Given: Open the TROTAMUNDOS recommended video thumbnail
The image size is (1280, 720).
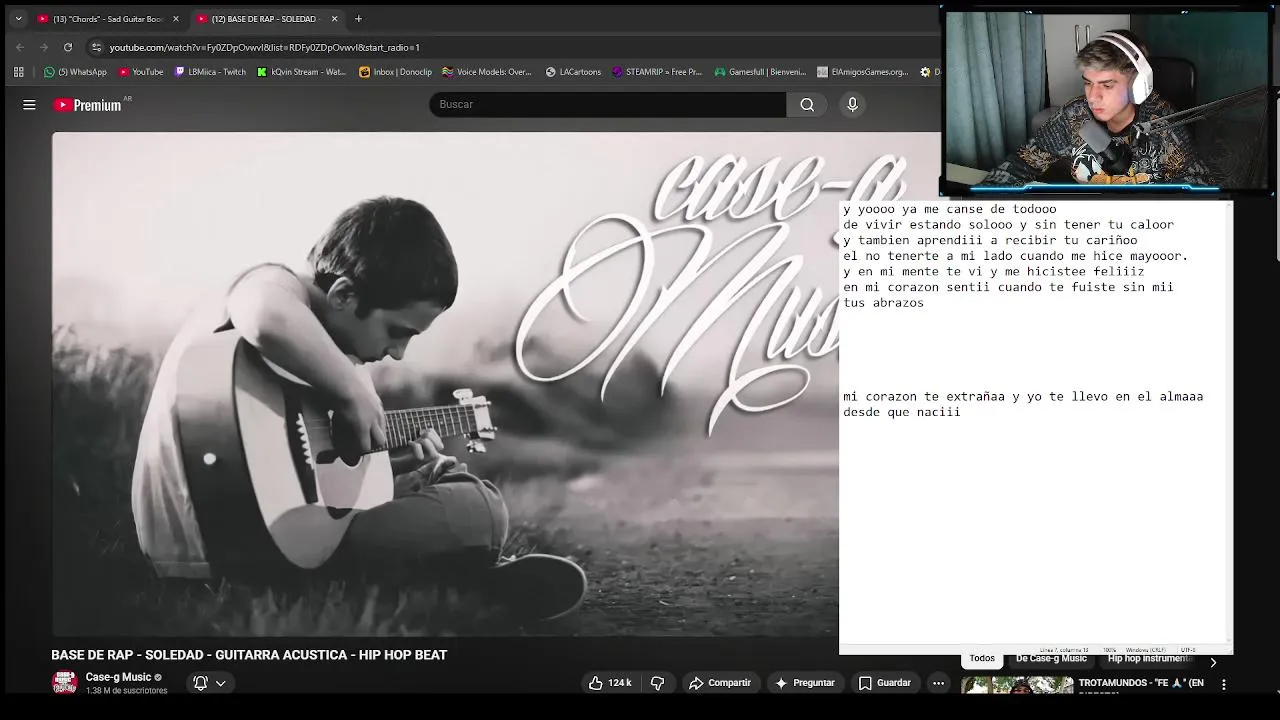Looking at the screenshot, I should [x=1017, y=686].
